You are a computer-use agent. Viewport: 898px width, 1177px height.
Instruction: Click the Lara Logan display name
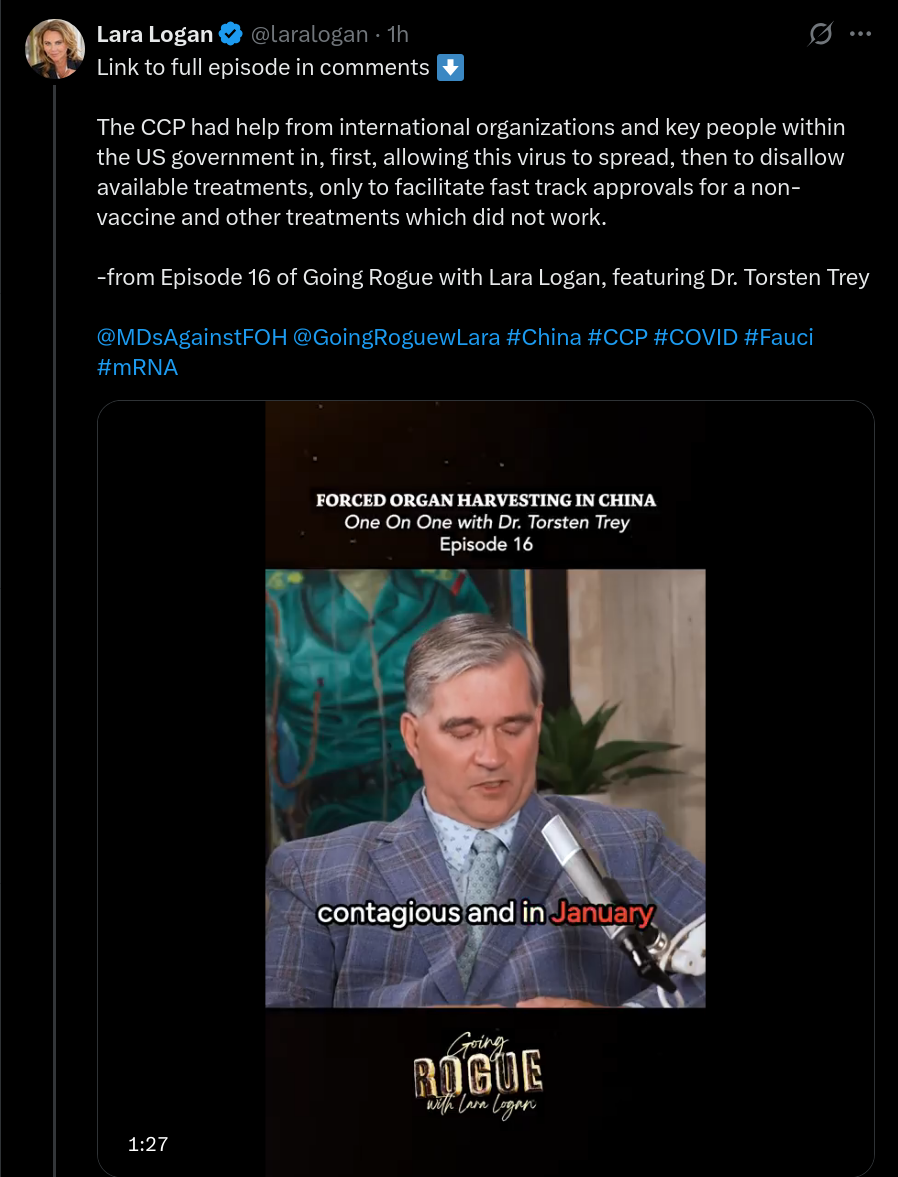click(155, 34)
